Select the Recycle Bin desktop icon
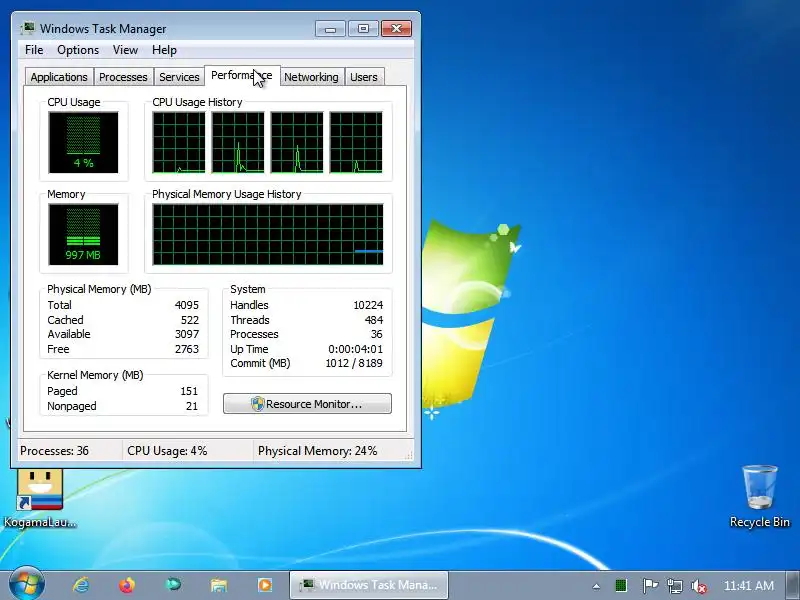The height and width of the screenshot is (600, 800). [x=760, y=496]
